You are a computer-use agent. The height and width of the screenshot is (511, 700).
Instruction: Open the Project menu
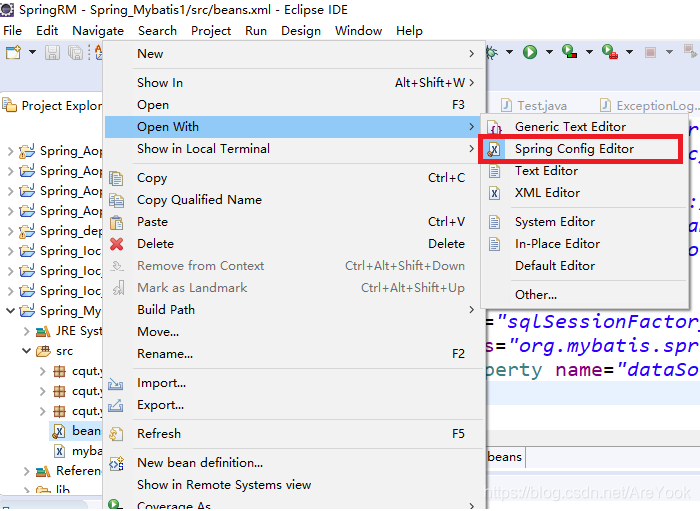(211, 31)
